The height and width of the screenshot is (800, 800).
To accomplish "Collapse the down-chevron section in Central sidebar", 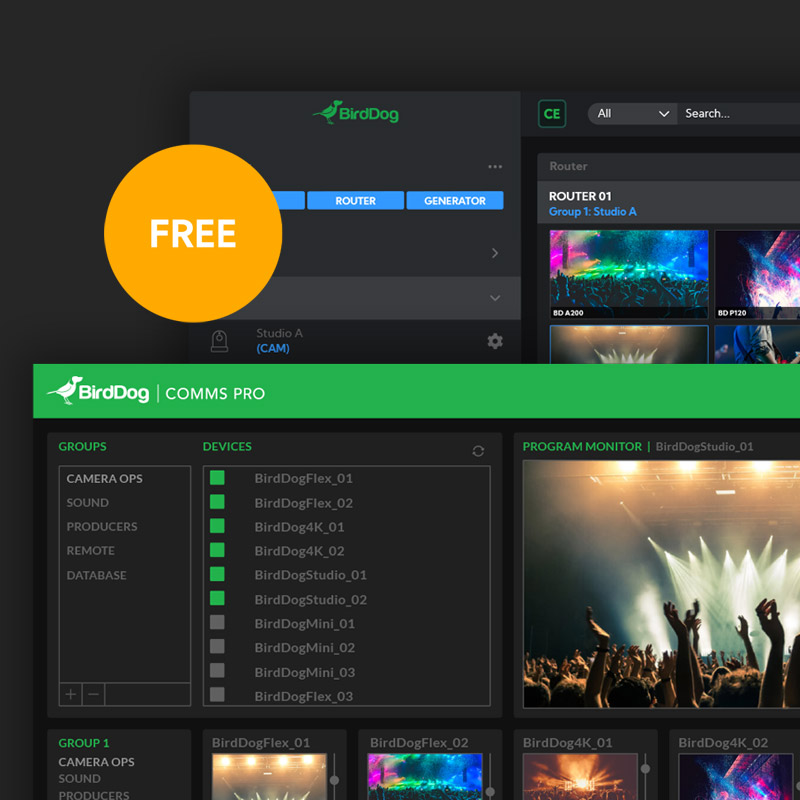I will coord(494,298).
